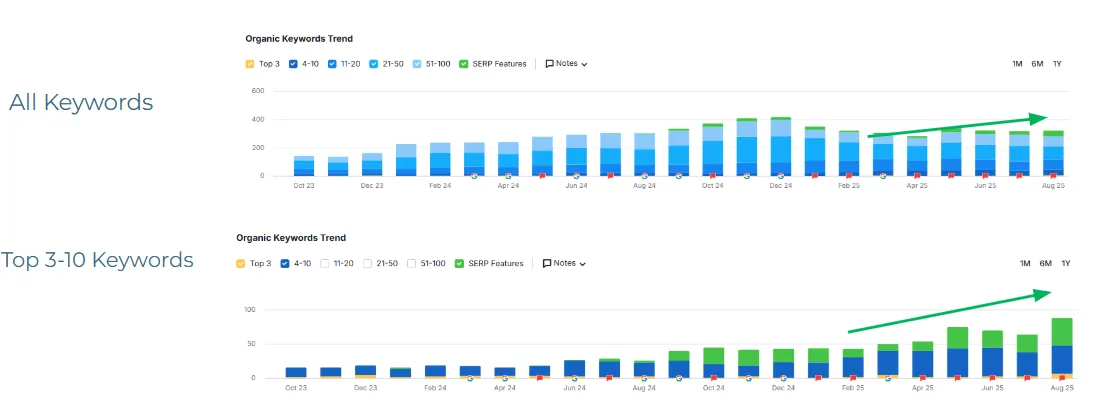
Task: Enable 11-20 checkbox in lower chart legend
Action: point(325,264)
